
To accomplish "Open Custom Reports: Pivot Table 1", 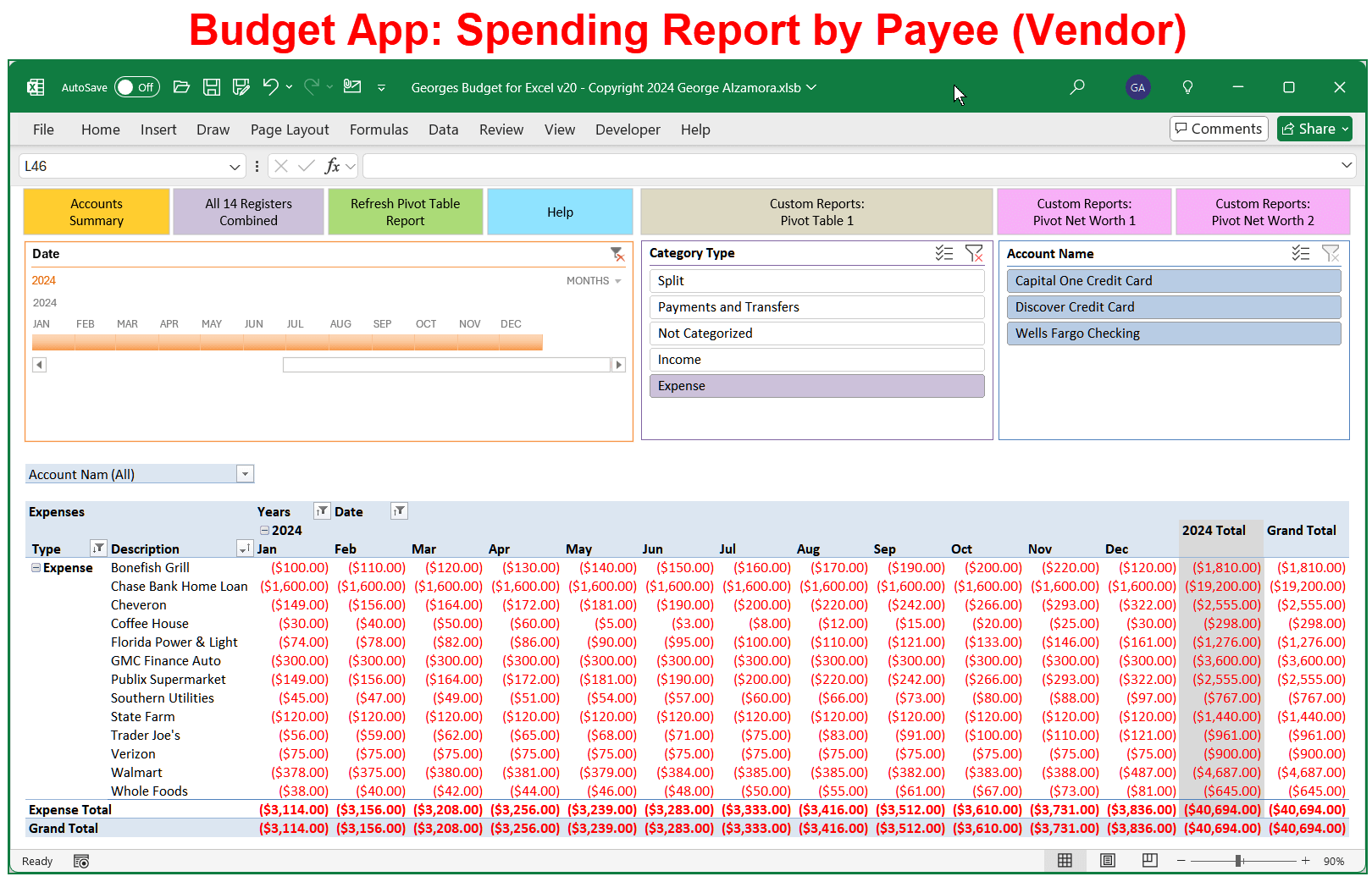I will point(816,212).
